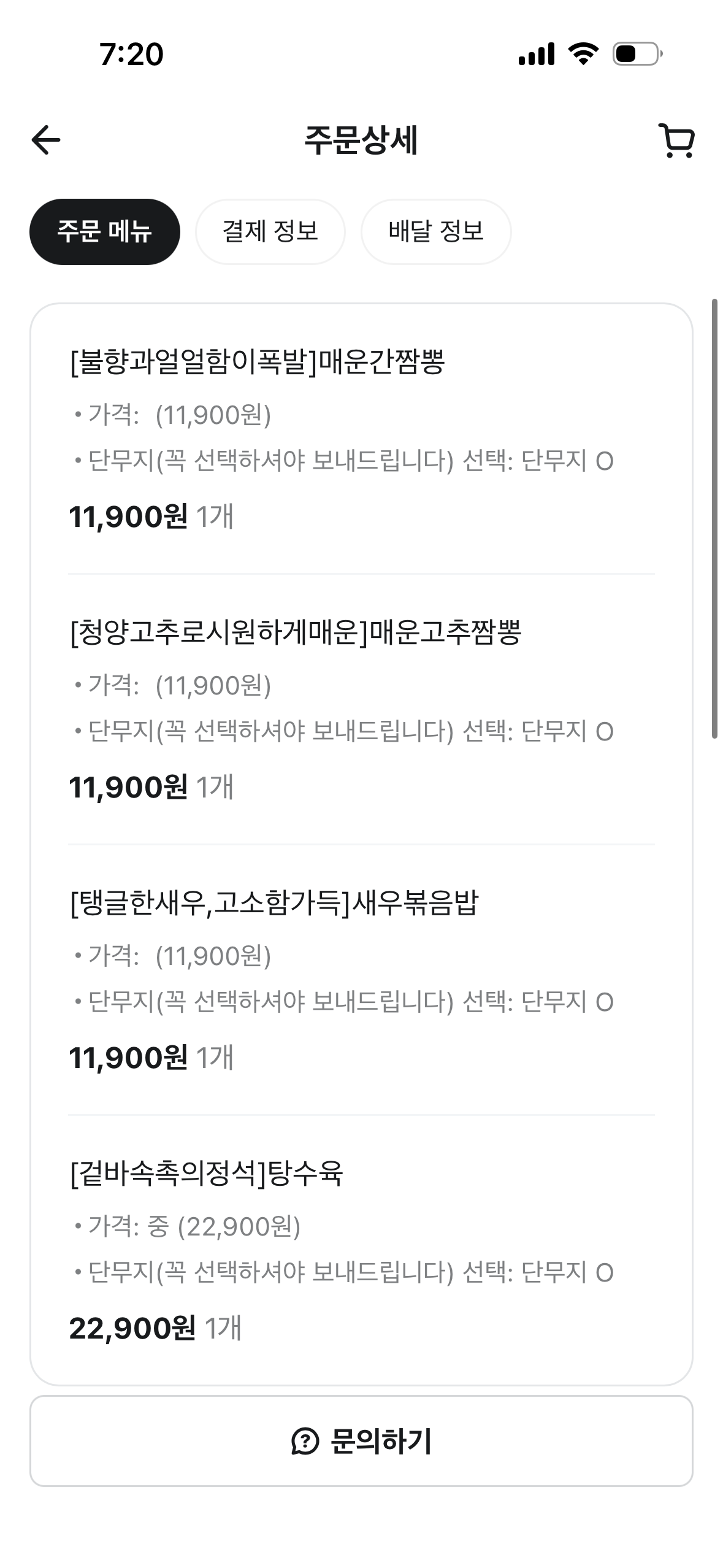Open the shopping cart icon
The image size is (723, 1568).
(x=676, y=140)
